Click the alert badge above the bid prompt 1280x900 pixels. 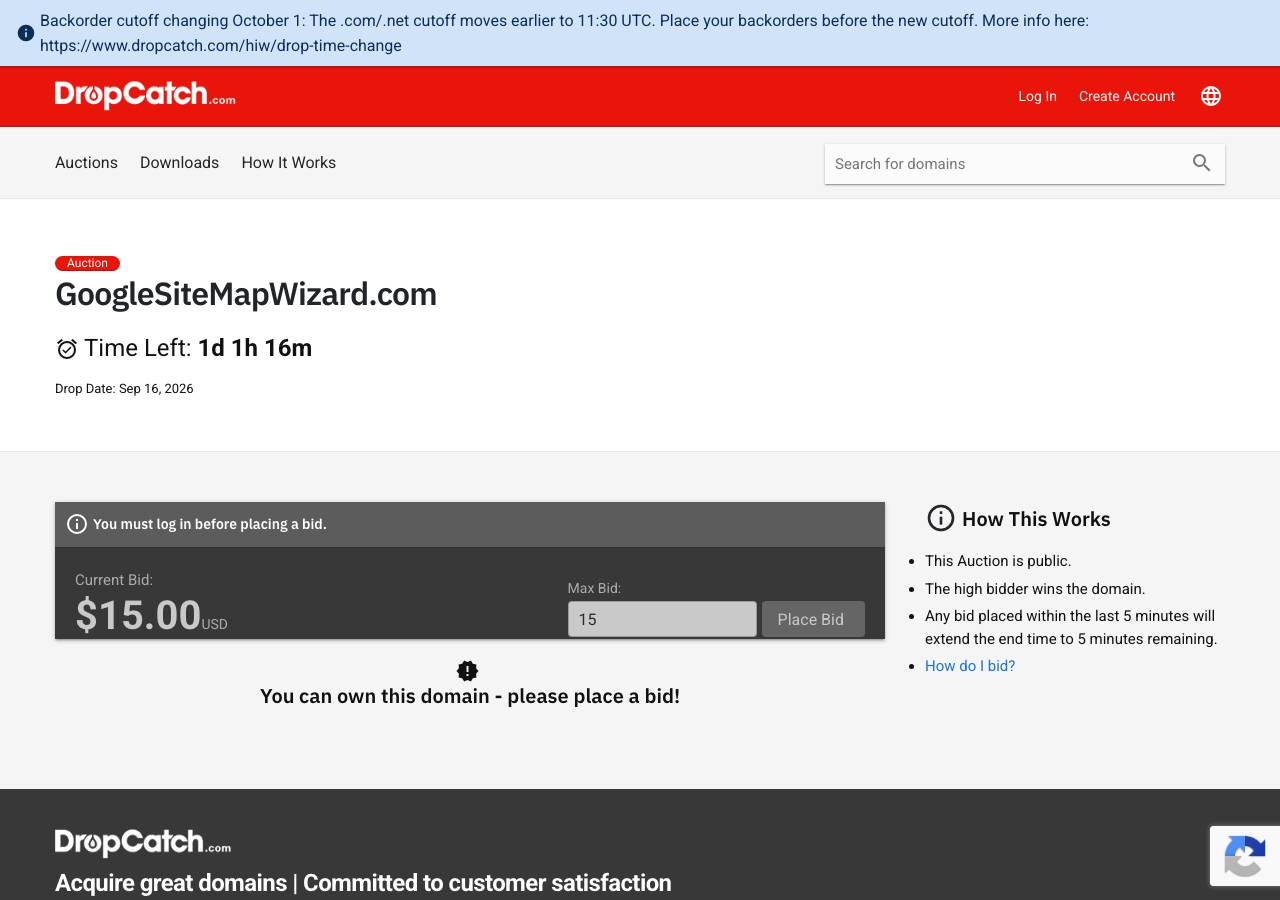[x=467, y=671]
